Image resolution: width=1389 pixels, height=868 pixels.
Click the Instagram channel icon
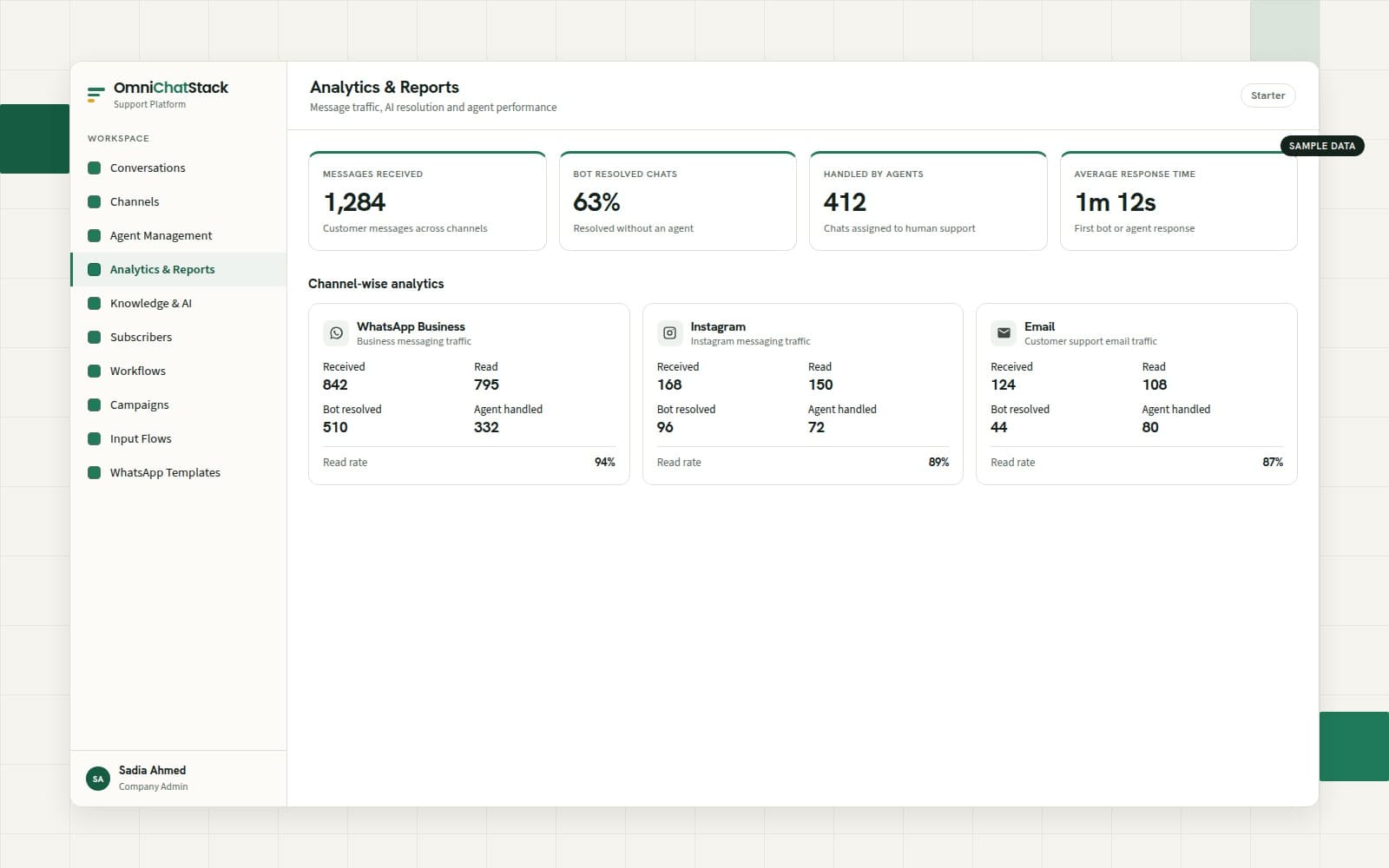[x=670, y=333]
